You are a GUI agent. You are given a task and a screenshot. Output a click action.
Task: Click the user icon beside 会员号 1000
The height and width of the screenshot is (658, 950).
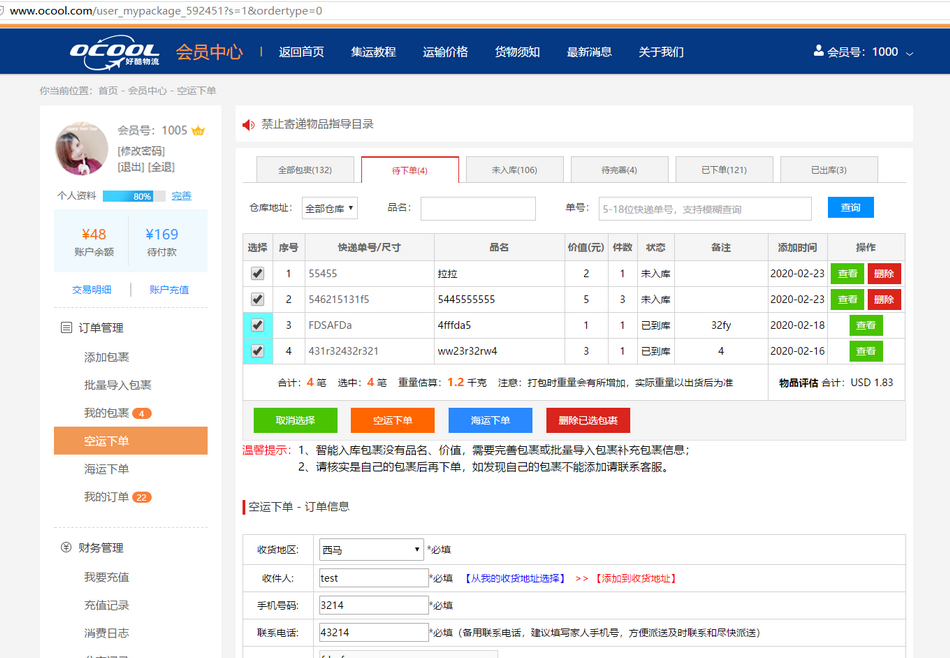coord(819,51)
